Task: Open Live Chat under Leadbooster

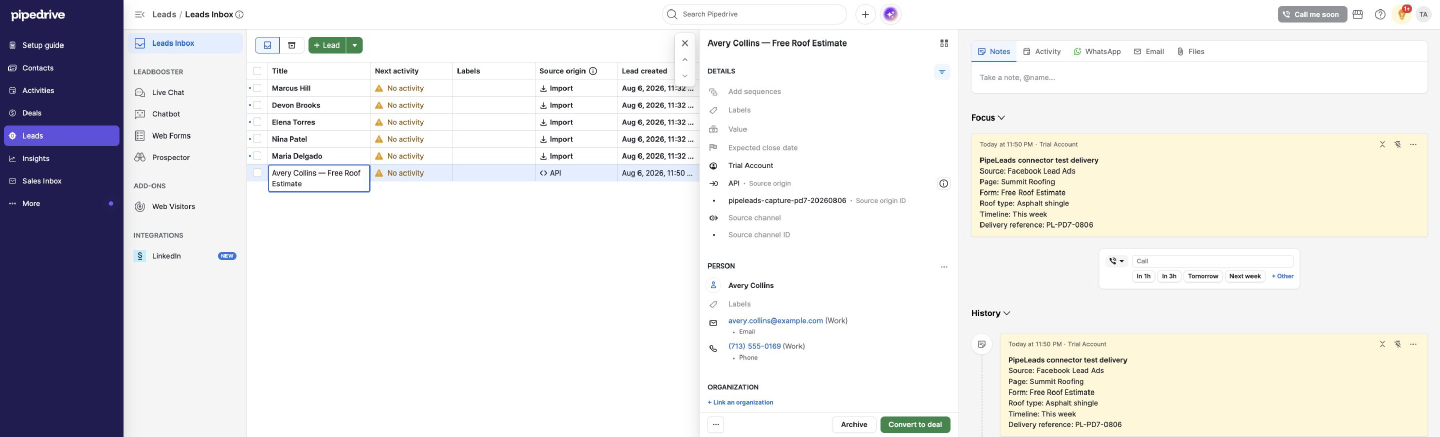Action: (x=185, y=92)
